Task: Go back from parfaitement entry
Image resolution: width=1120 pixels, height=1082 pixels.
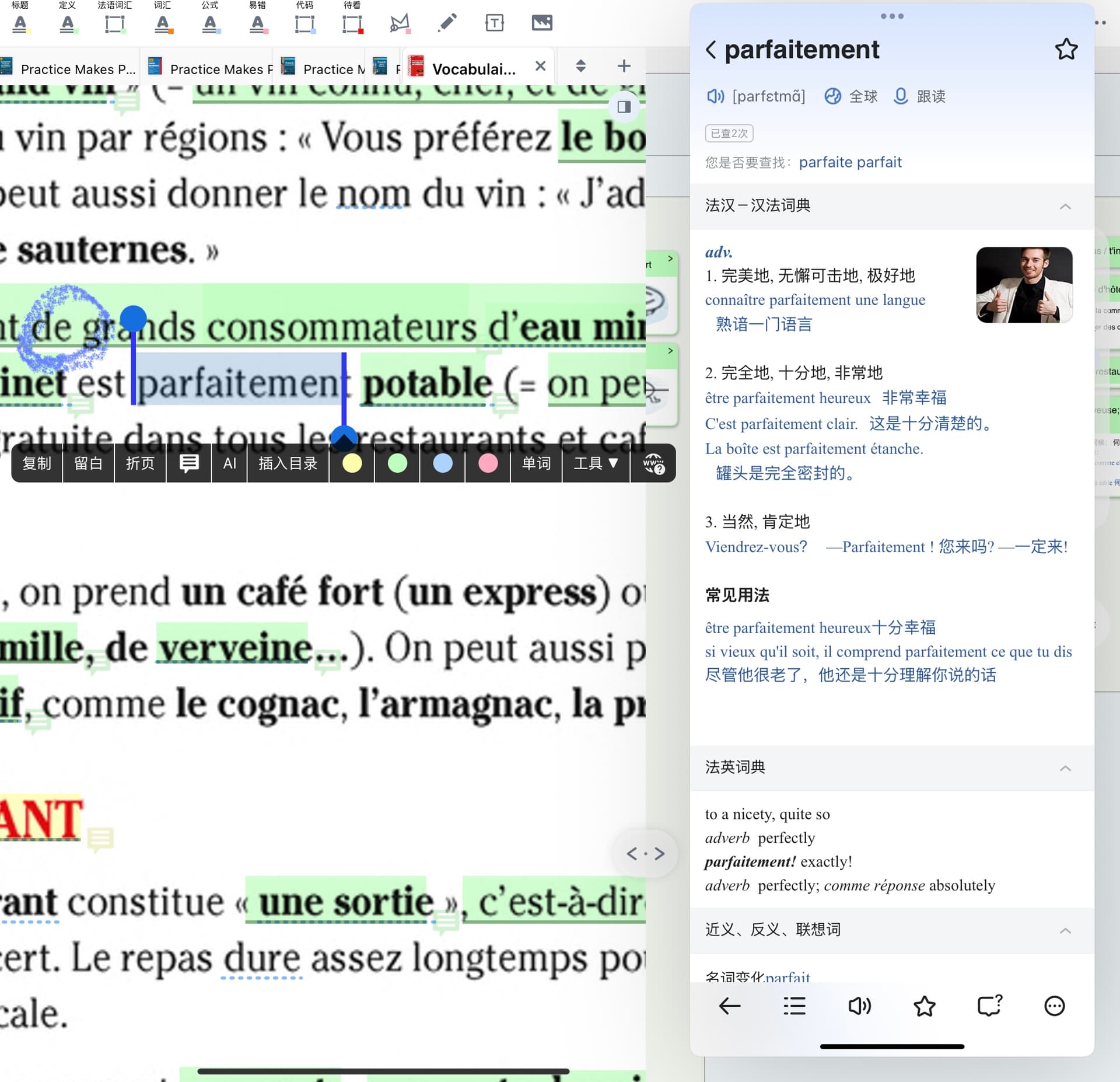Action: 710,50
